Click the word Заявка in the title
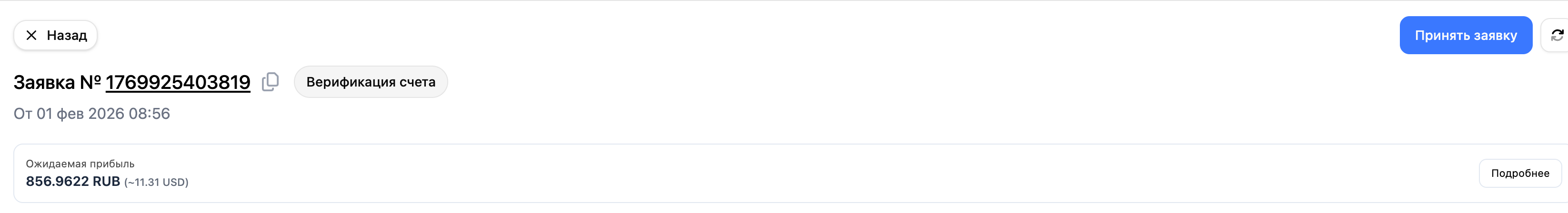Image resolution: width=1568 pixels, height=213 pixels. tap(44, 82)
